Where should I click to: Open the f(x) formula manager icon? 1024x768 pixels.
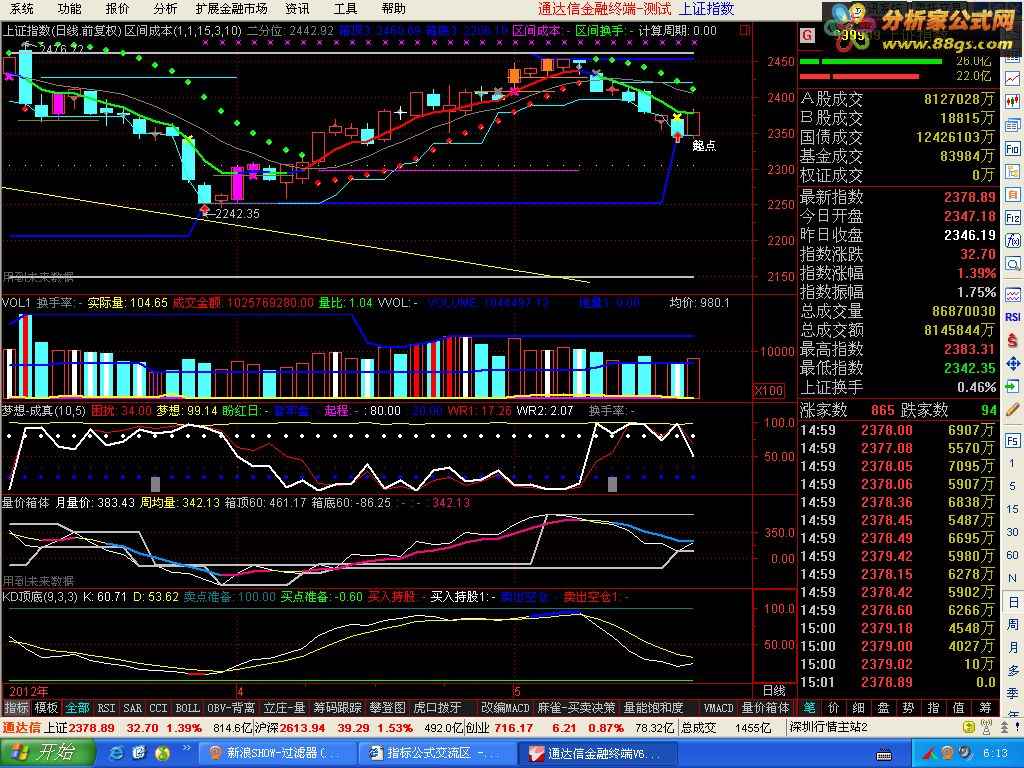pos(1012,241)
